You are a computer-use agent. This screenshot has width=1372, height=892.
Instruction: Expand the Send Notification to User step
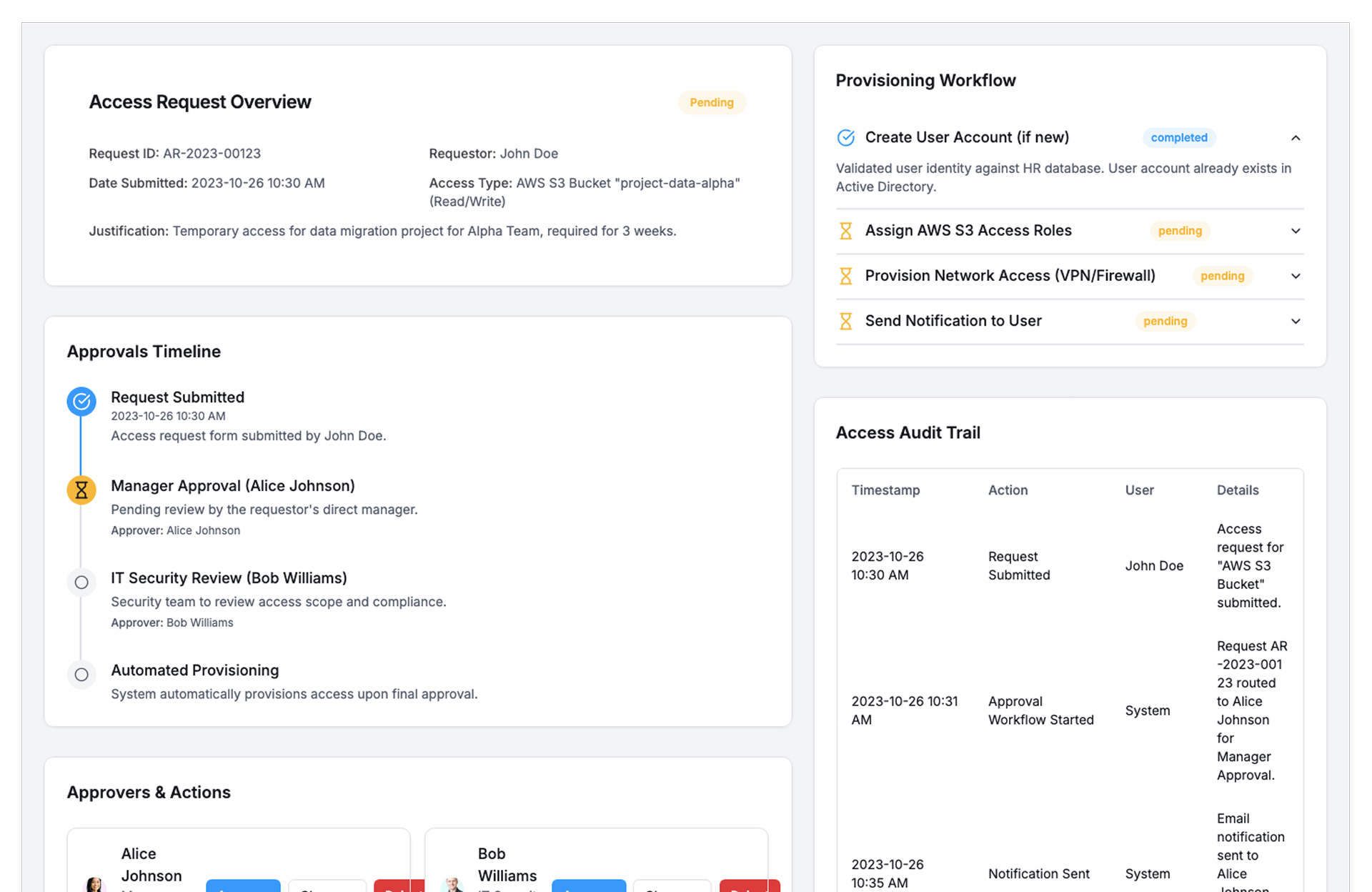coord(1295,321)
